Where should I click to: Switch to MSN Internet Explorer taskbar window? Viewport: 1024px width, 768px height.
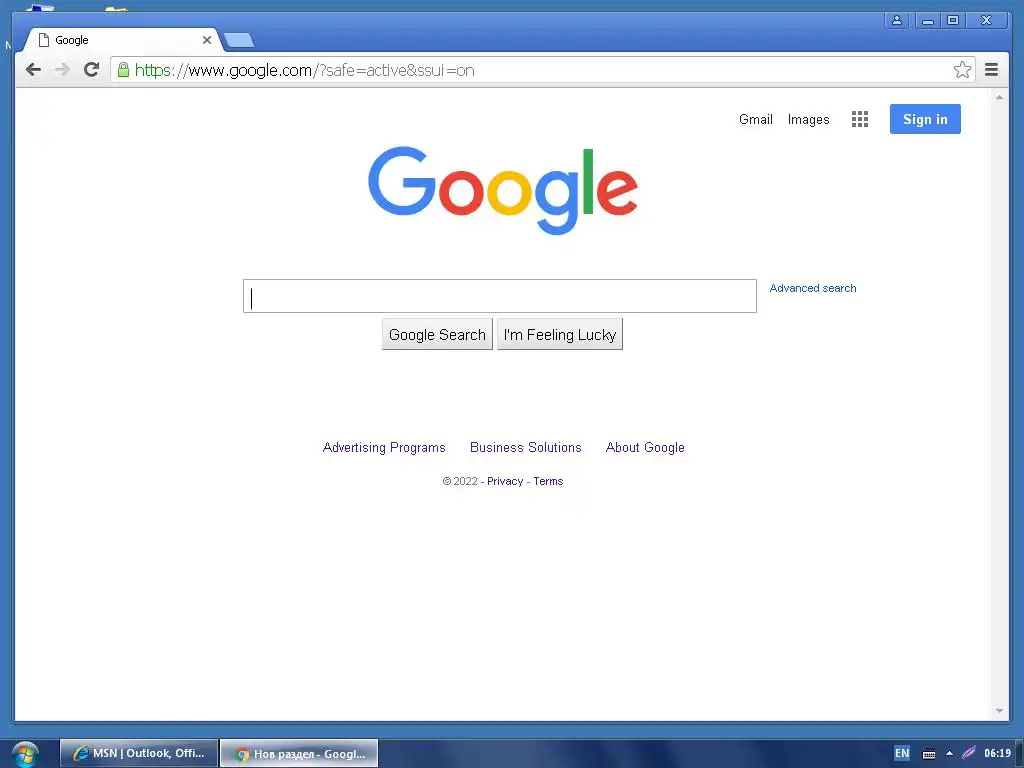pos(139,754)
